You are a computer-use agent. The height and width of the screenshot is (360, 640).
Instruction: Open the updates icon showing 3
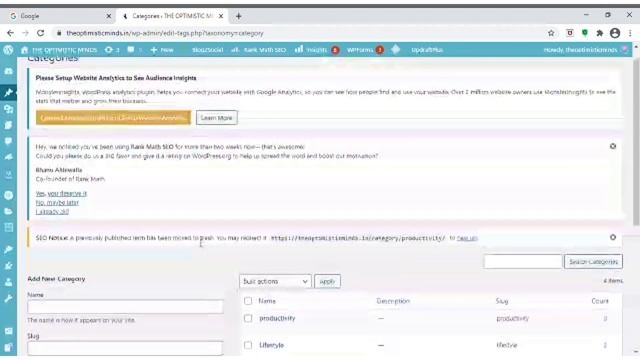click(111, 50)
